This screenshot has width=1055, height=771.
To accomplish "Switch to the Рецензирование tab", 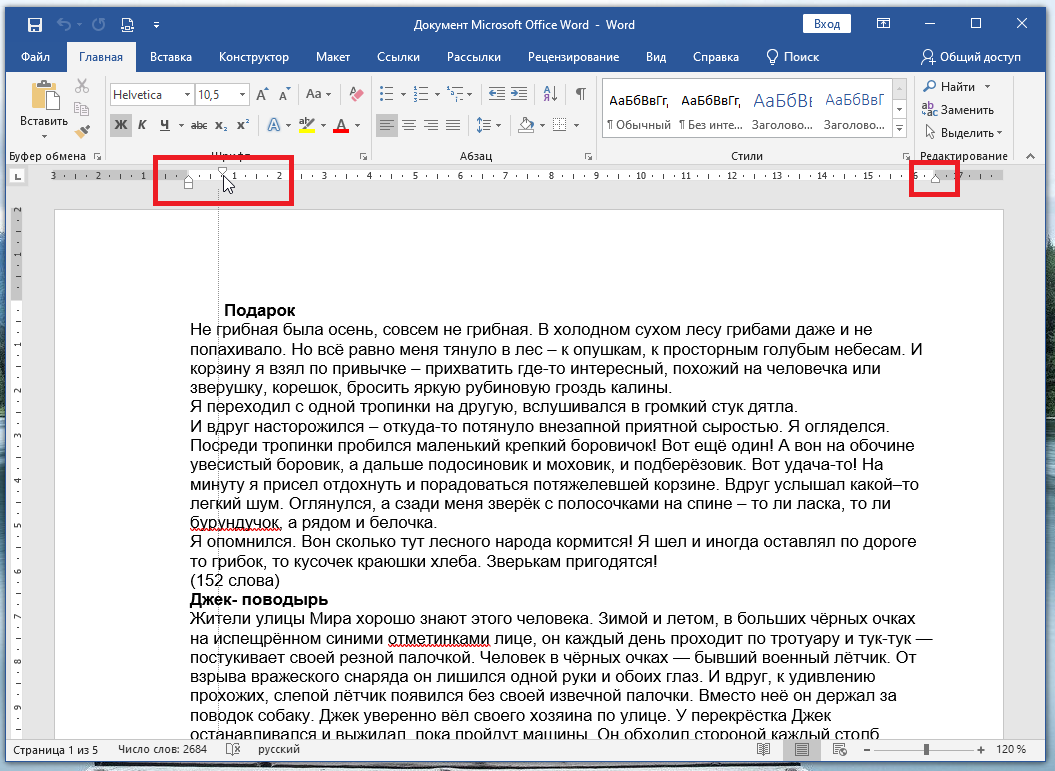I will [573, 57].
